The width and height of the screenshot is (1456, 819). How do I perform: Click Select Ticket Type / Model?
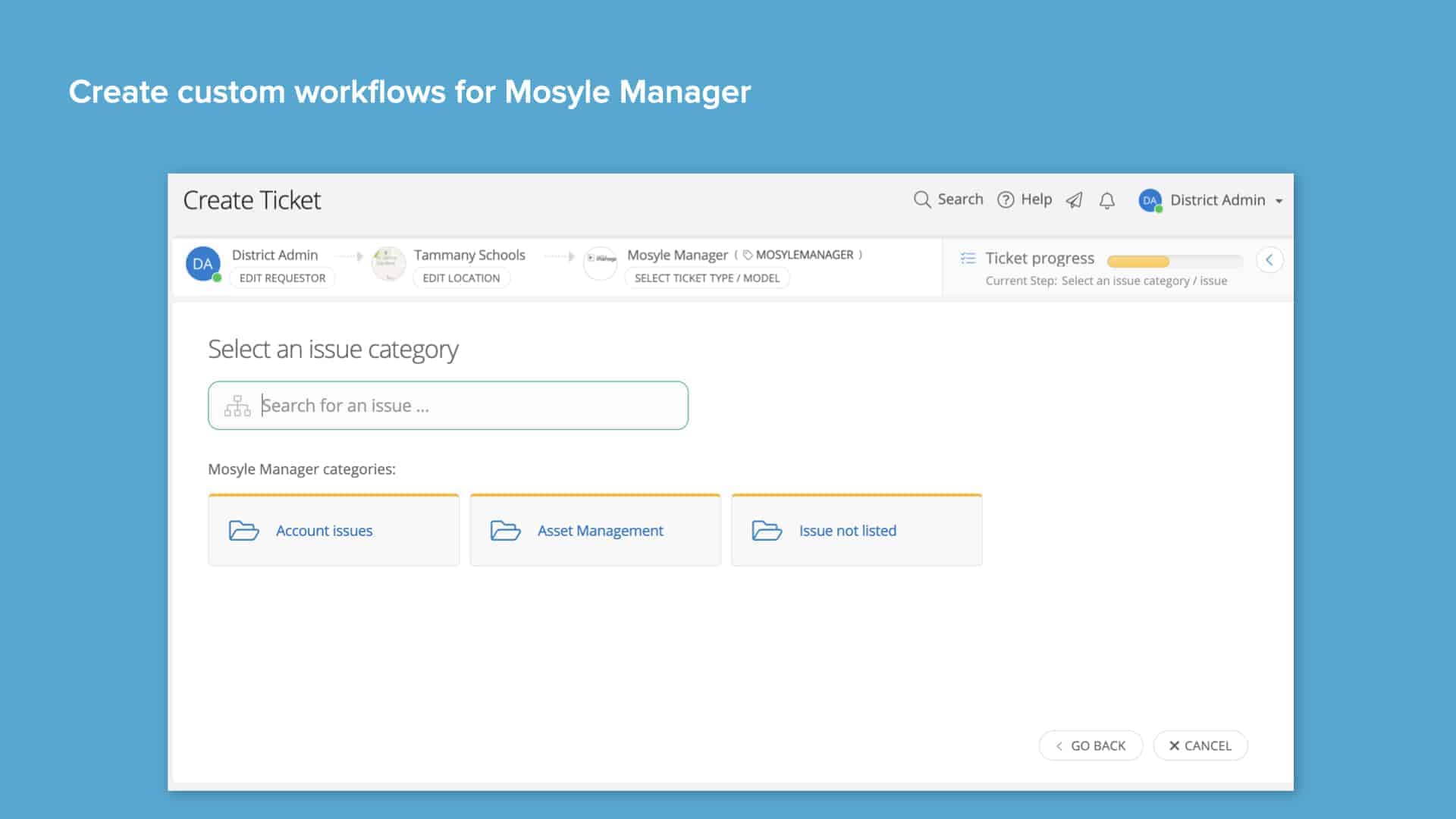[x=707, y=278]
